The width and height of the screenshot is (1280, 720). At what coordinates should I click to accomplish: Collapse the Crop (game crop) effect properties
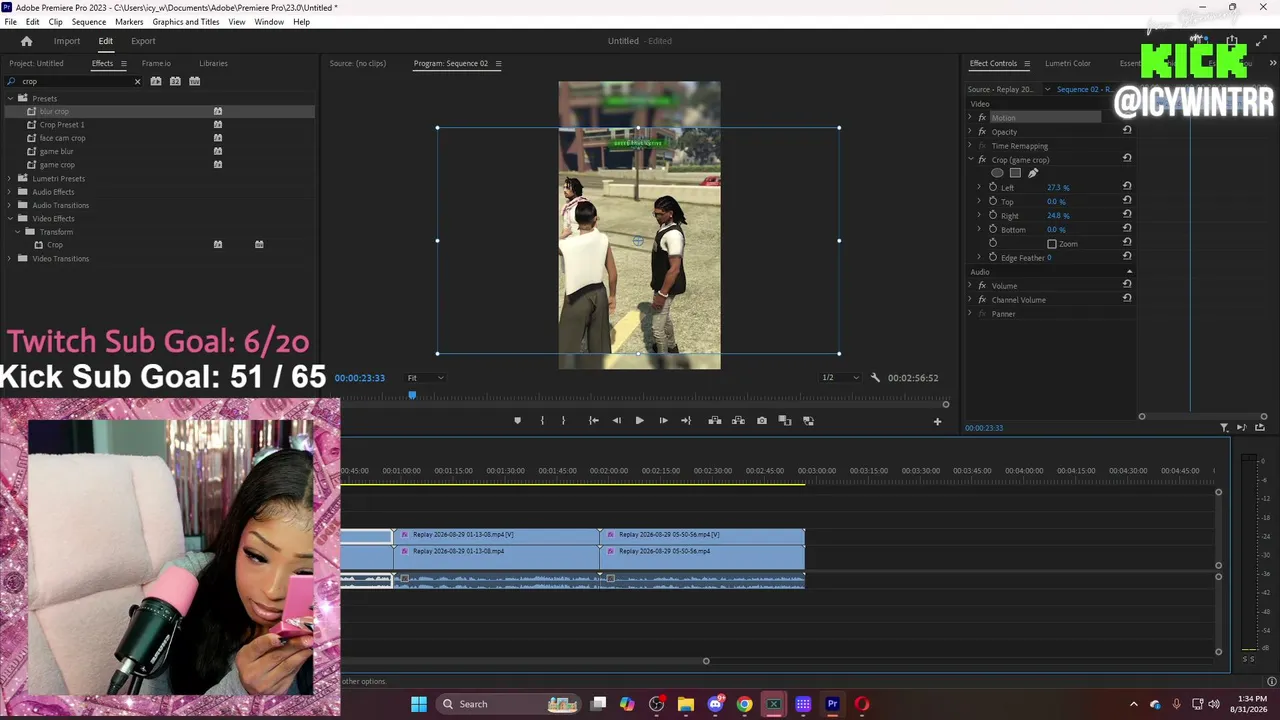click(970, 160)
